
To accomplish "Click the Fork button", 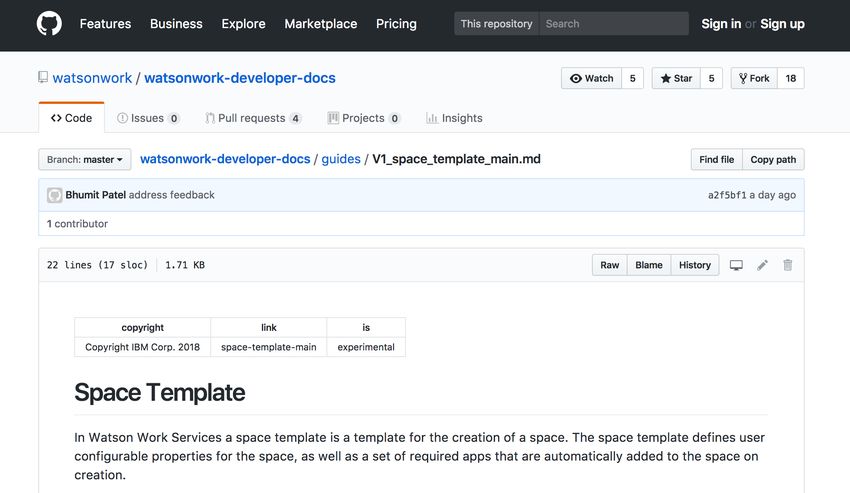I will click(754, 78).
